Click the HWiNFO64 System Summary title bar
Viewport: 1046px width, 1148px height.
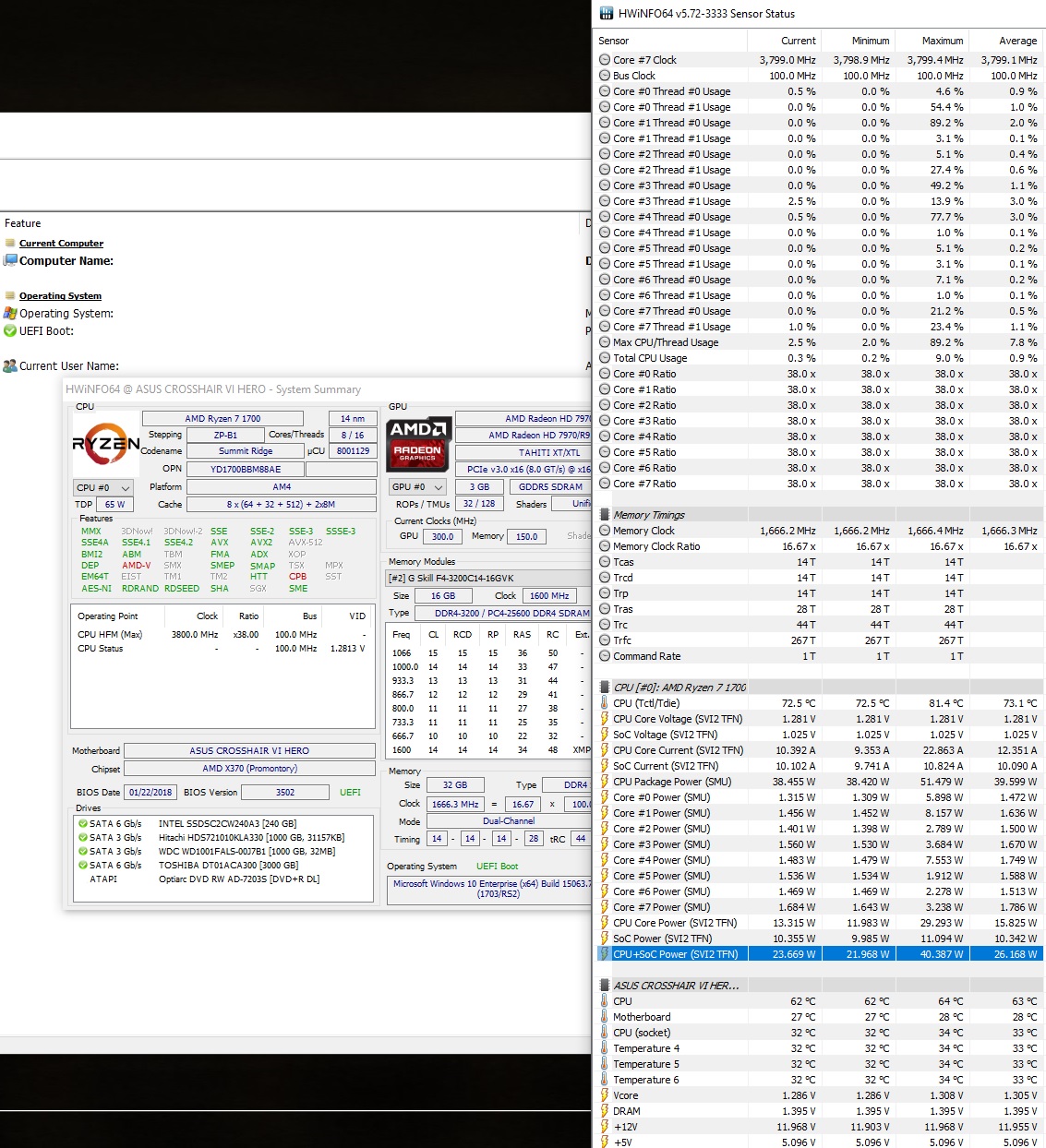(x=328, y=389)
